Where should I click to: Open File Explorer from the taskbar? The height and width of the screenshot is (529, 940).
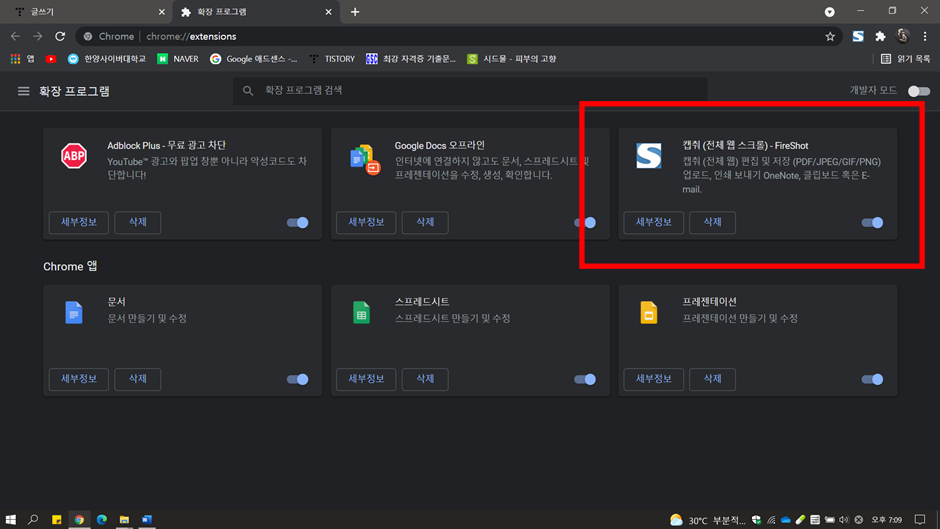click(x=124, y=519)
